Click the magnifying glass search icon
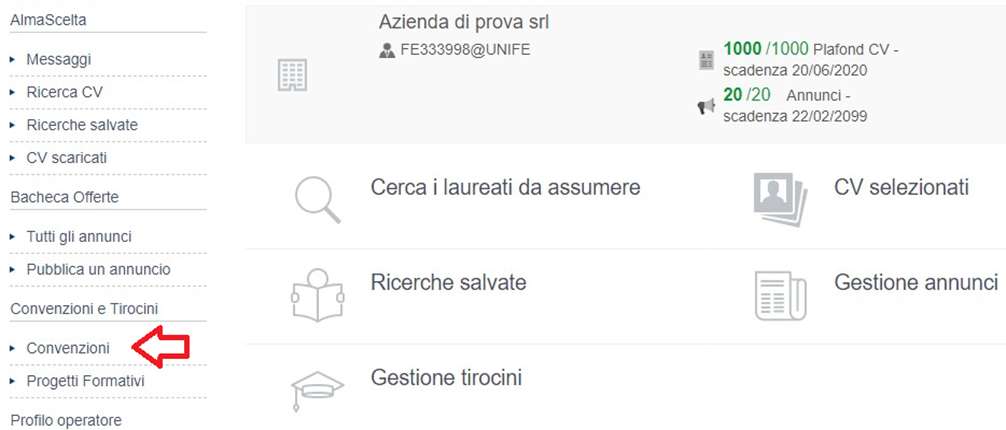The image size is (1006, 430). [x=318, y=200]
